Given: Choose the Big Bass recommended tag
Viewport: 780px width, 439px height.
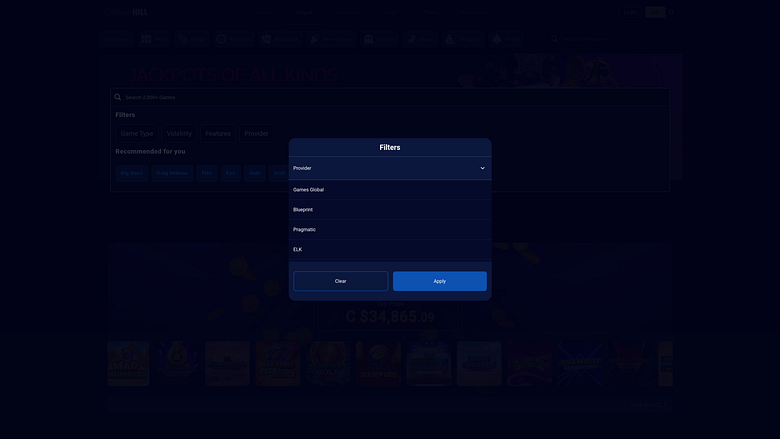Looking at the screenshot, I should [132, 173].
